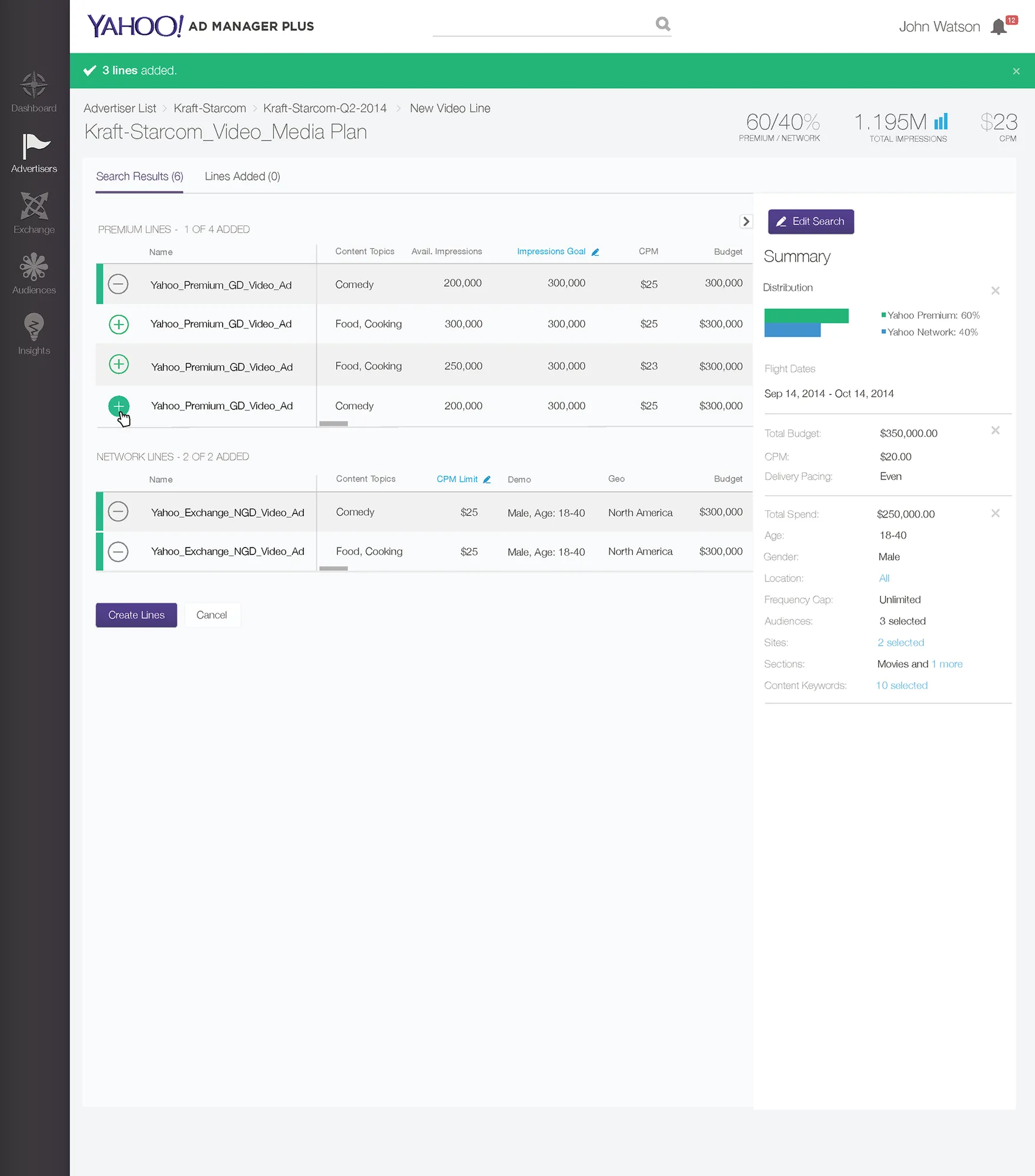Screen dimensions: 1035x1176
Task: Click the 60/40% Premium / Network stat
Action: tap(779, 126)
